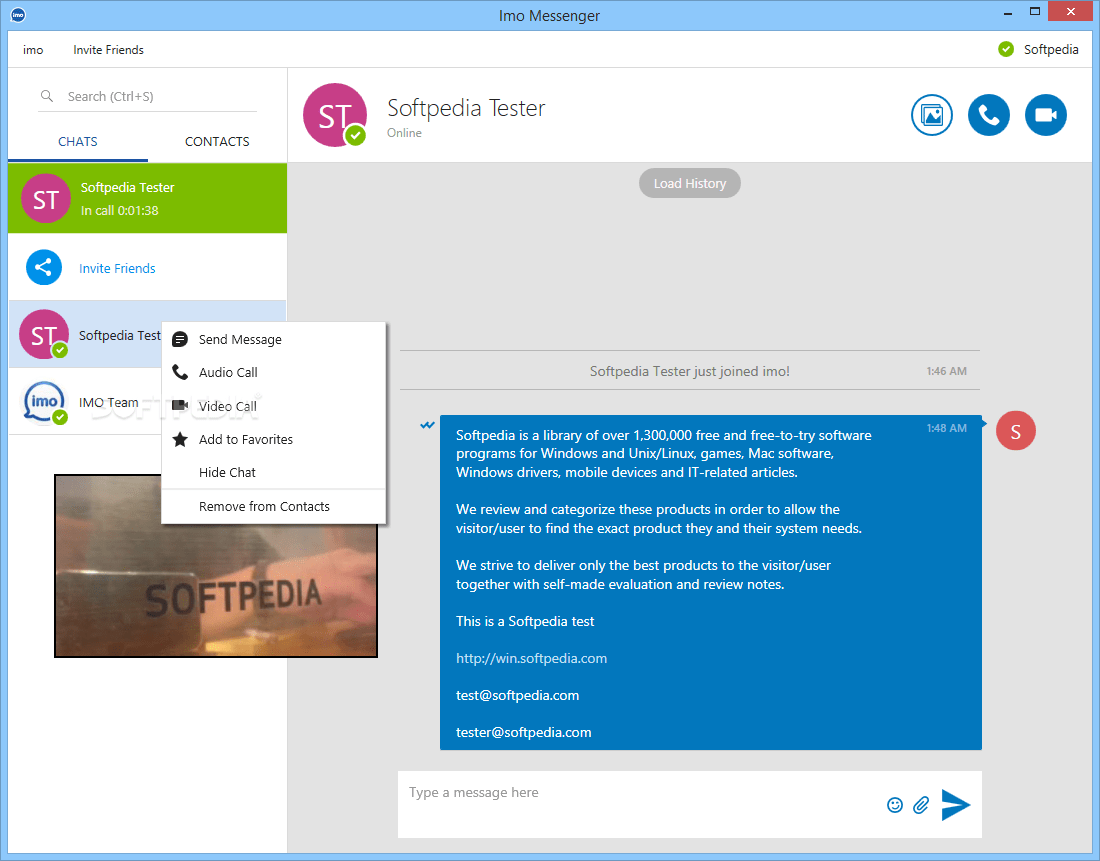Image resolution: width=1100 pixels, height=861 pixels.
Task: Open the http://win.softpedia.com link
Action: click(x=531, y=658)
